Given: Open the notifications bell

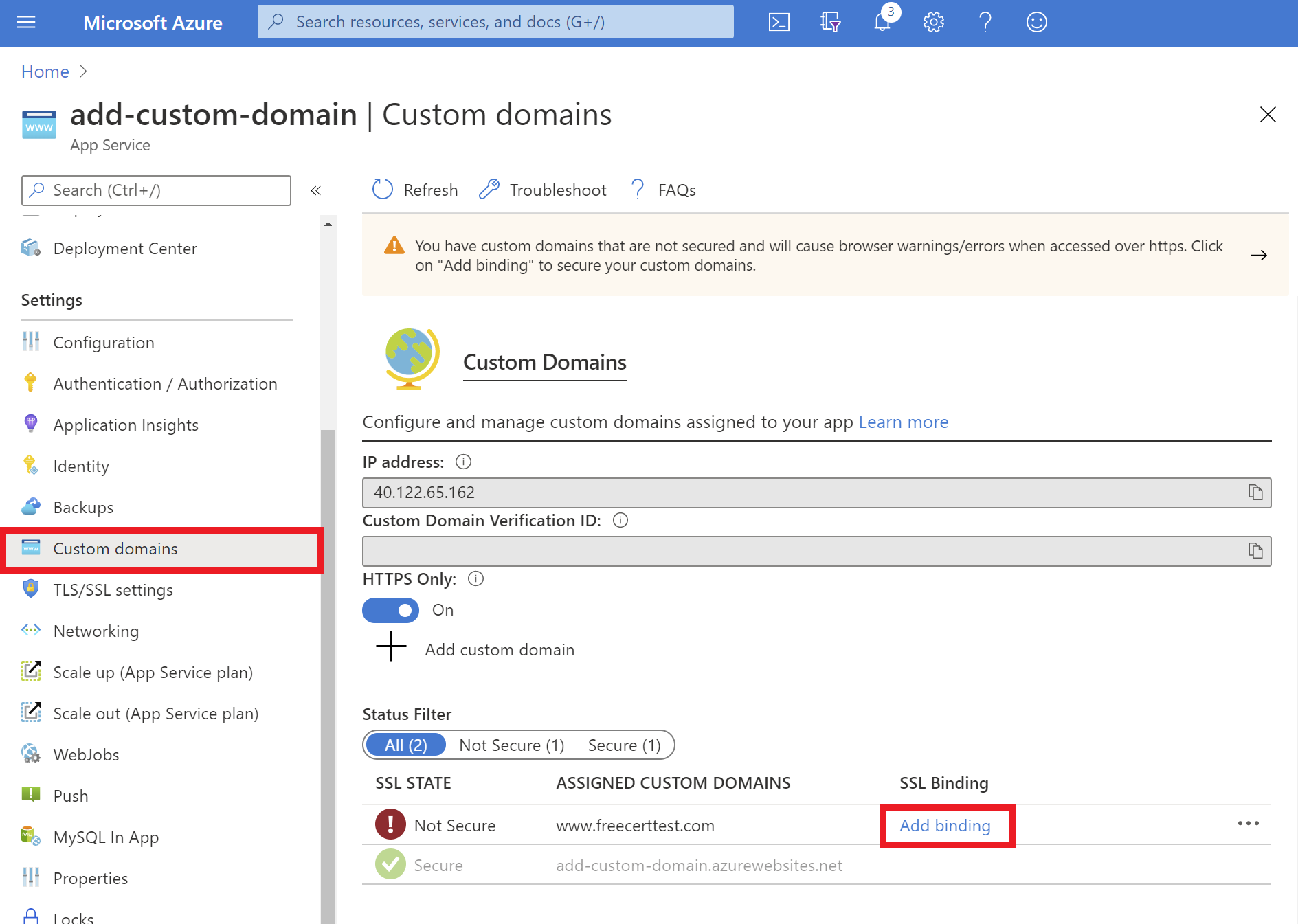Looking at the screenshot, I should point(882,21).
